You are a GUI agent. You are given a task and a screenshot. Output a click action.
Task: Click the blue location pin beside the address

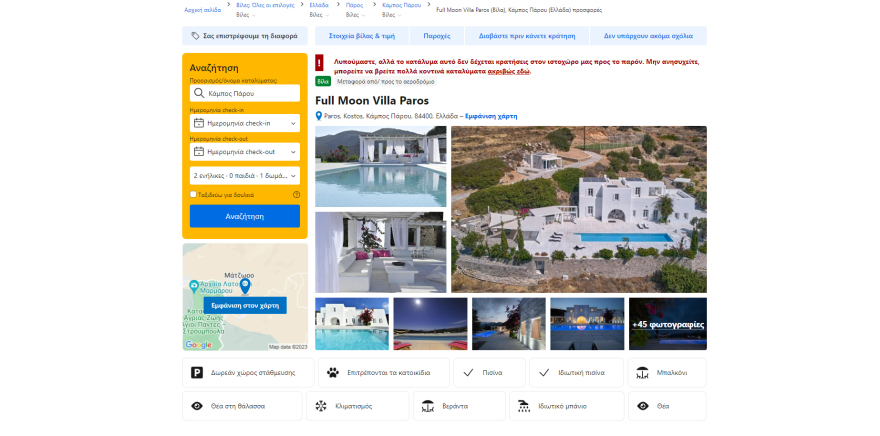[x=319, y=116]
